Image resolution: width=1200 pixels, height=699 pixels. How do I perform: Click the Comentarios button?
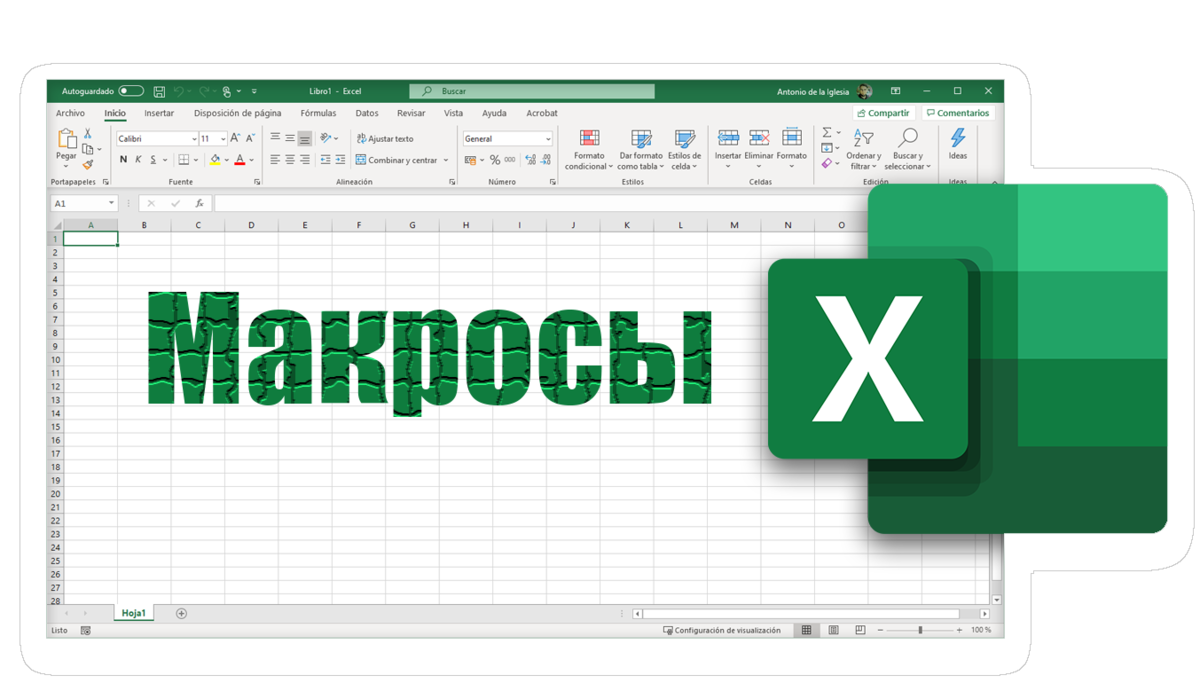(958, 113)
